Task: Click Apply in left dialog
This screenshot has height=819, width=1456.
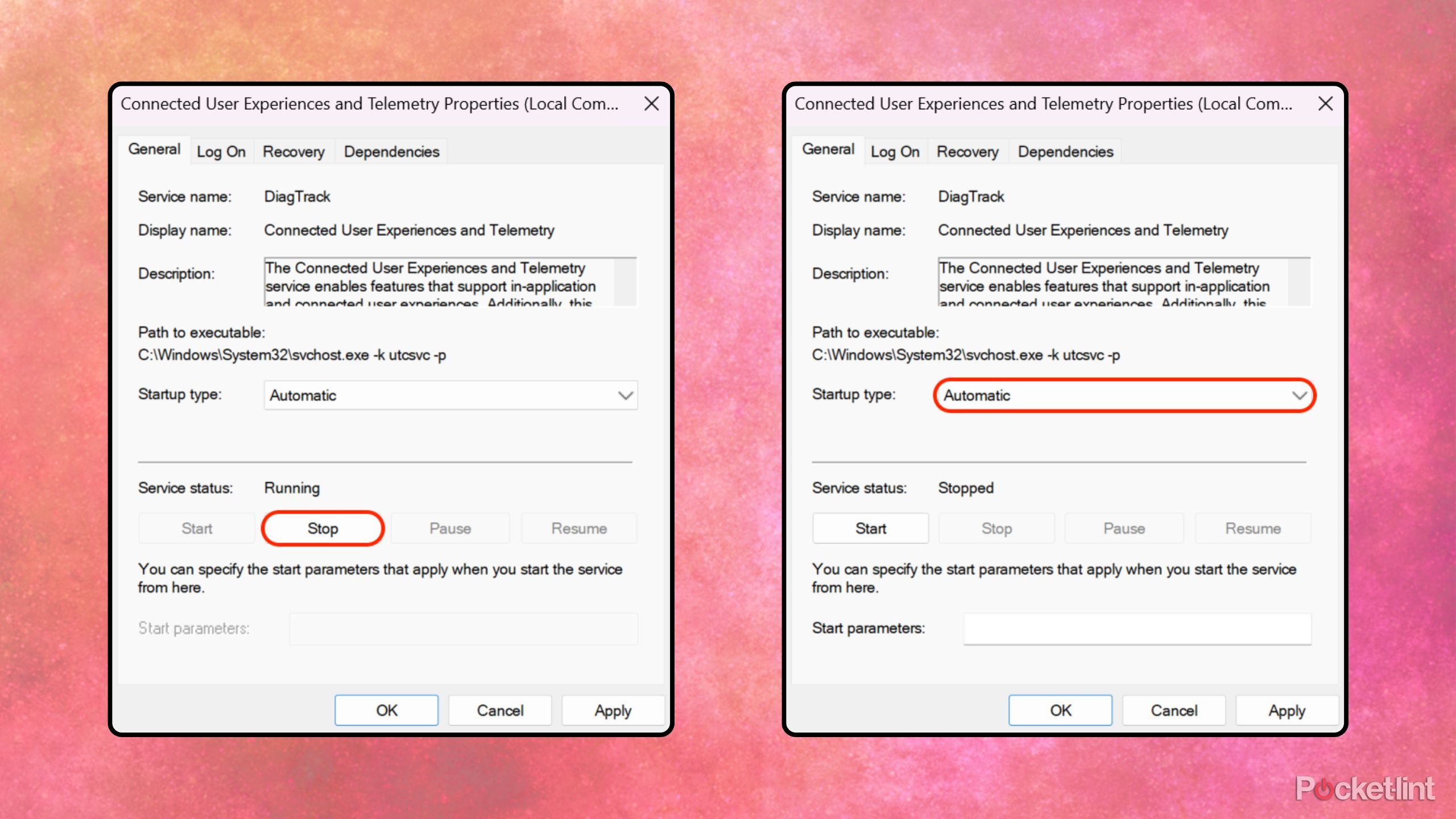Action: 613,710
